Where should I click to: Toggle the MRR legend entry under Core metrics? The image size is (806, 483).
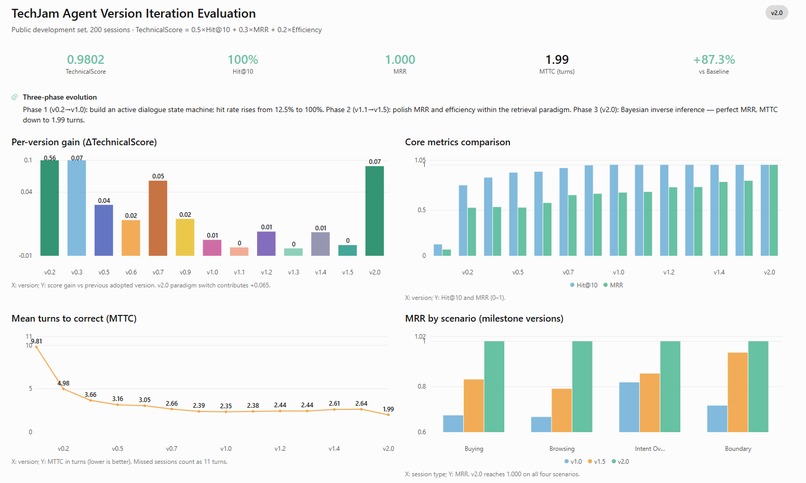[x=613, y=285]
